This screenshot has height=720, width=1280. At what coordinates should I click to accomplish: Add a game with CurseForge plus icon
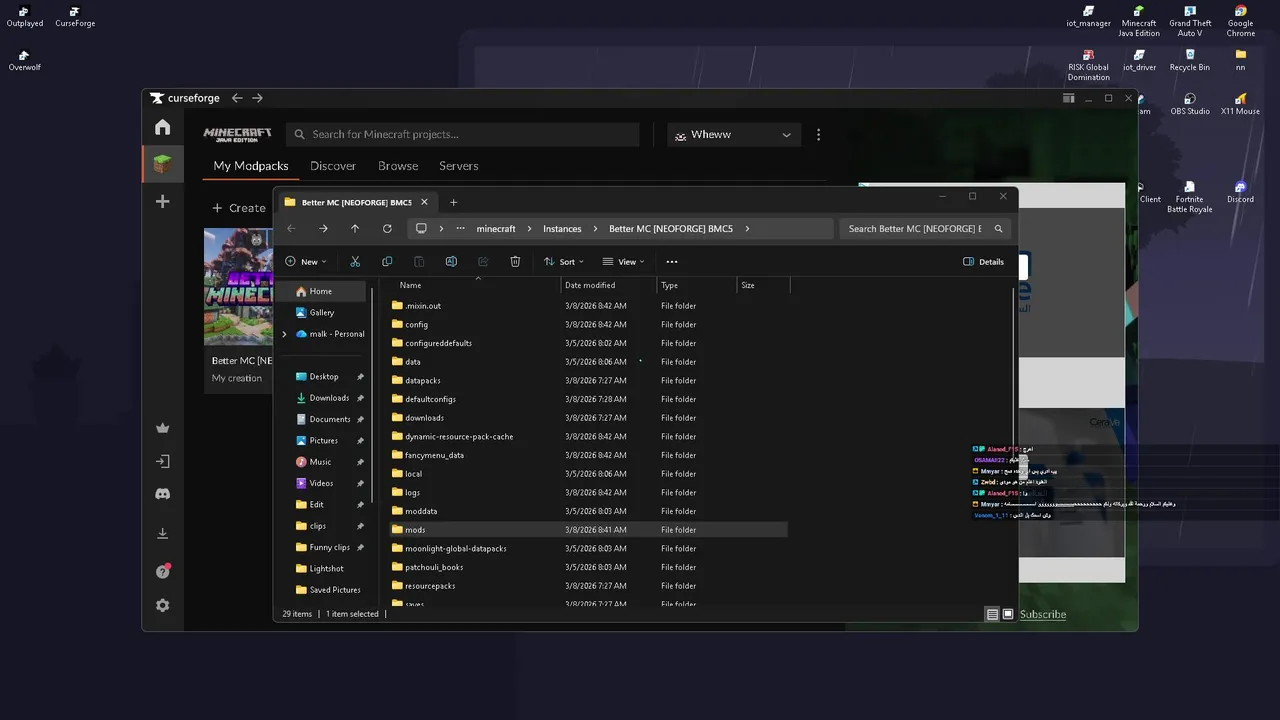tap(162, 201)
